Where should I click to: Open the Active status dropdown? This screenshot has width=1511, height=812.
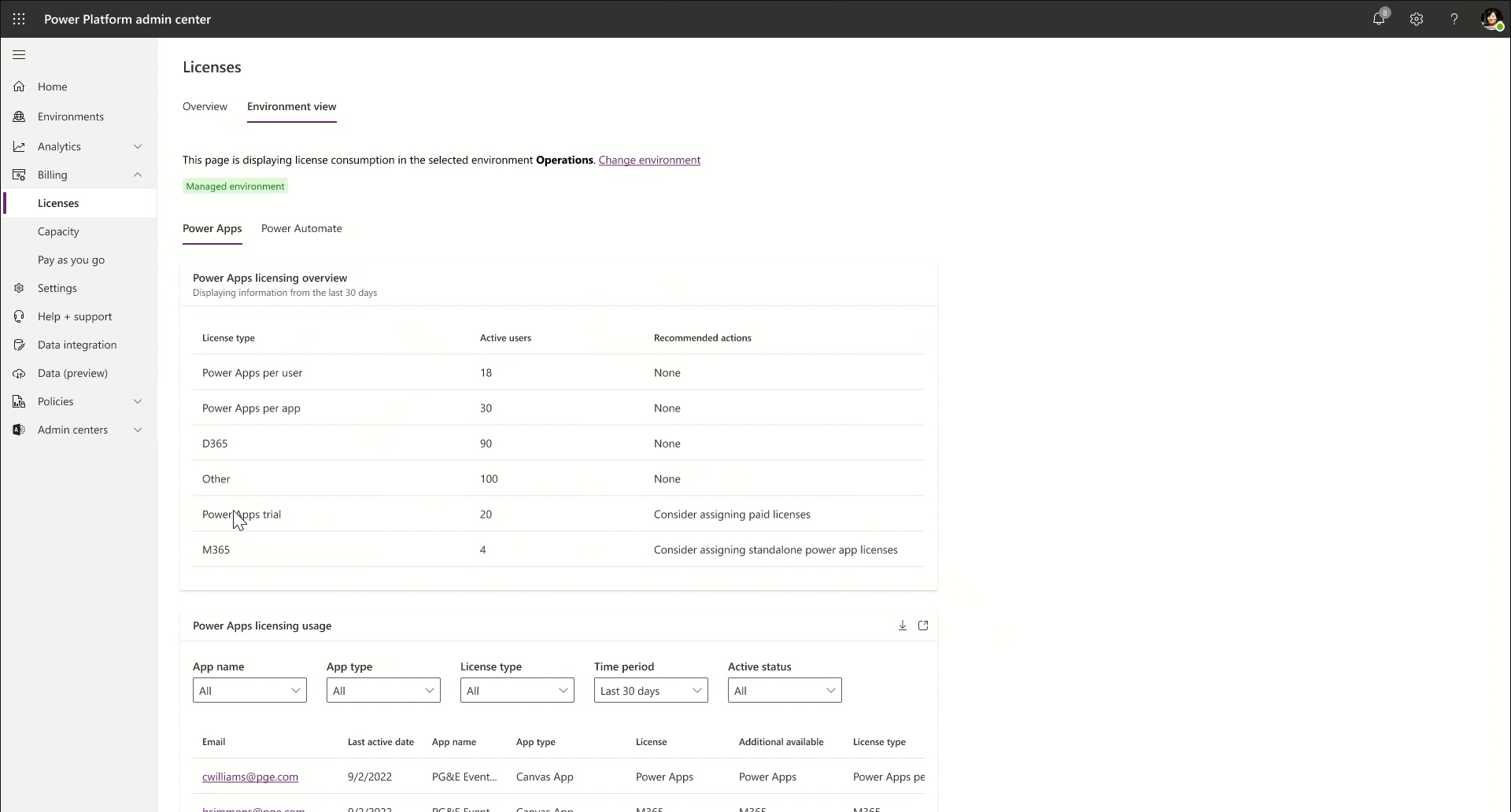[x=785, y=691]
